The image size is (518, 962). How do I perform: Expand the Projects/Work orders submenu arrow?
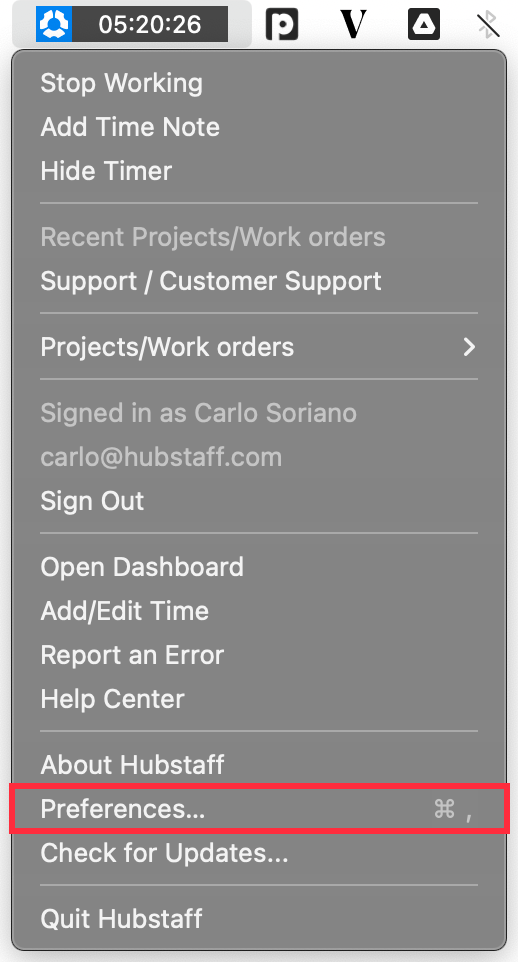pos(470,347)
